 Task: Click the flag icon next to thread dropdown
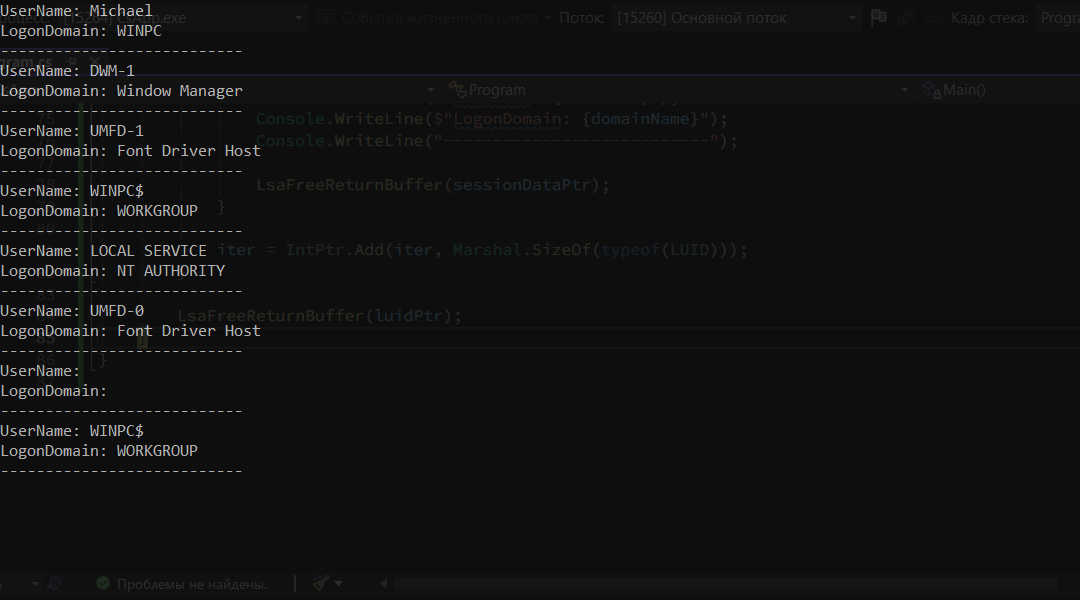[x=879, y=18]
